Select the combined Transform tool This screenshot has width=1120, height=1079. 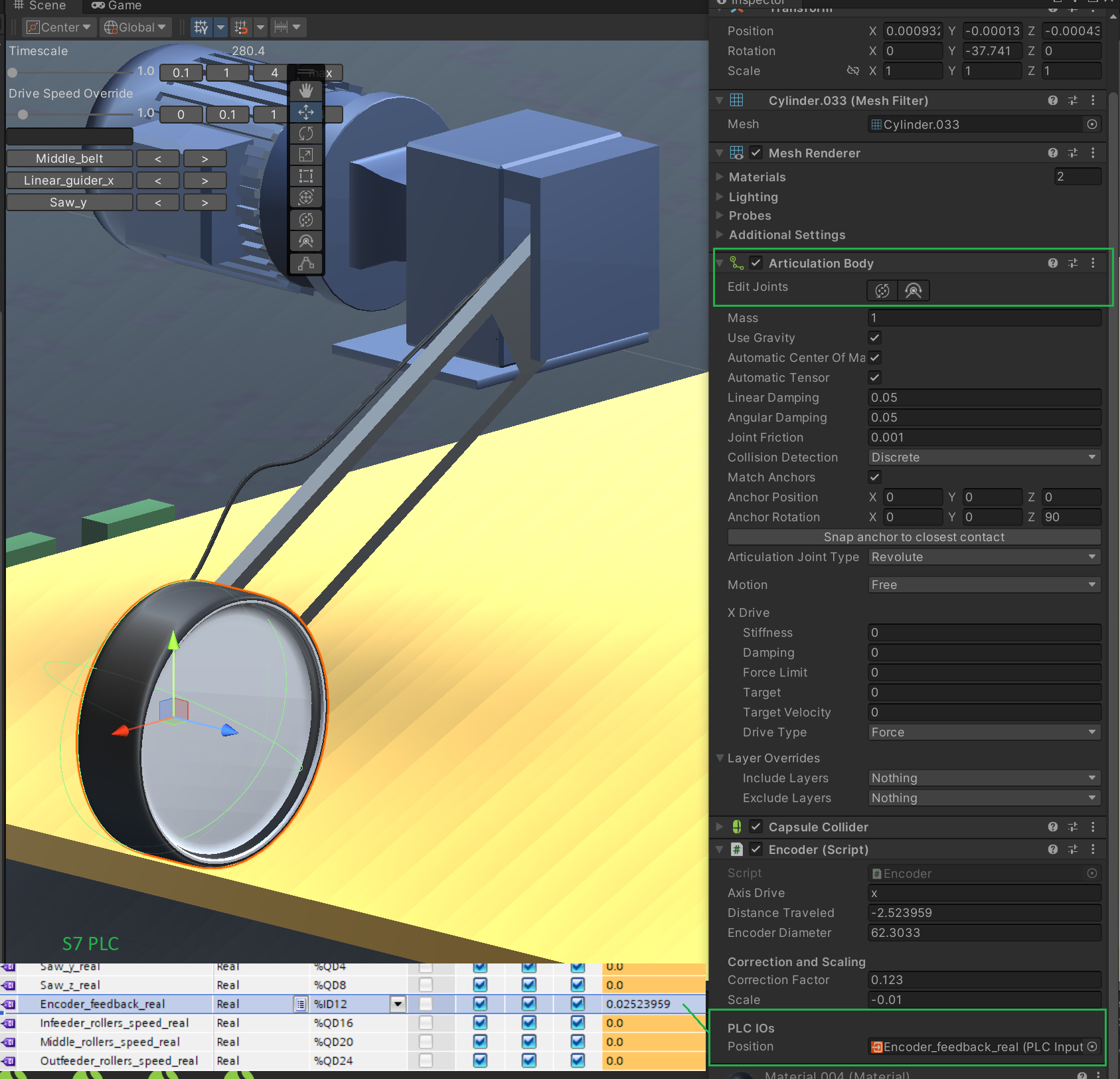[306, 197]
